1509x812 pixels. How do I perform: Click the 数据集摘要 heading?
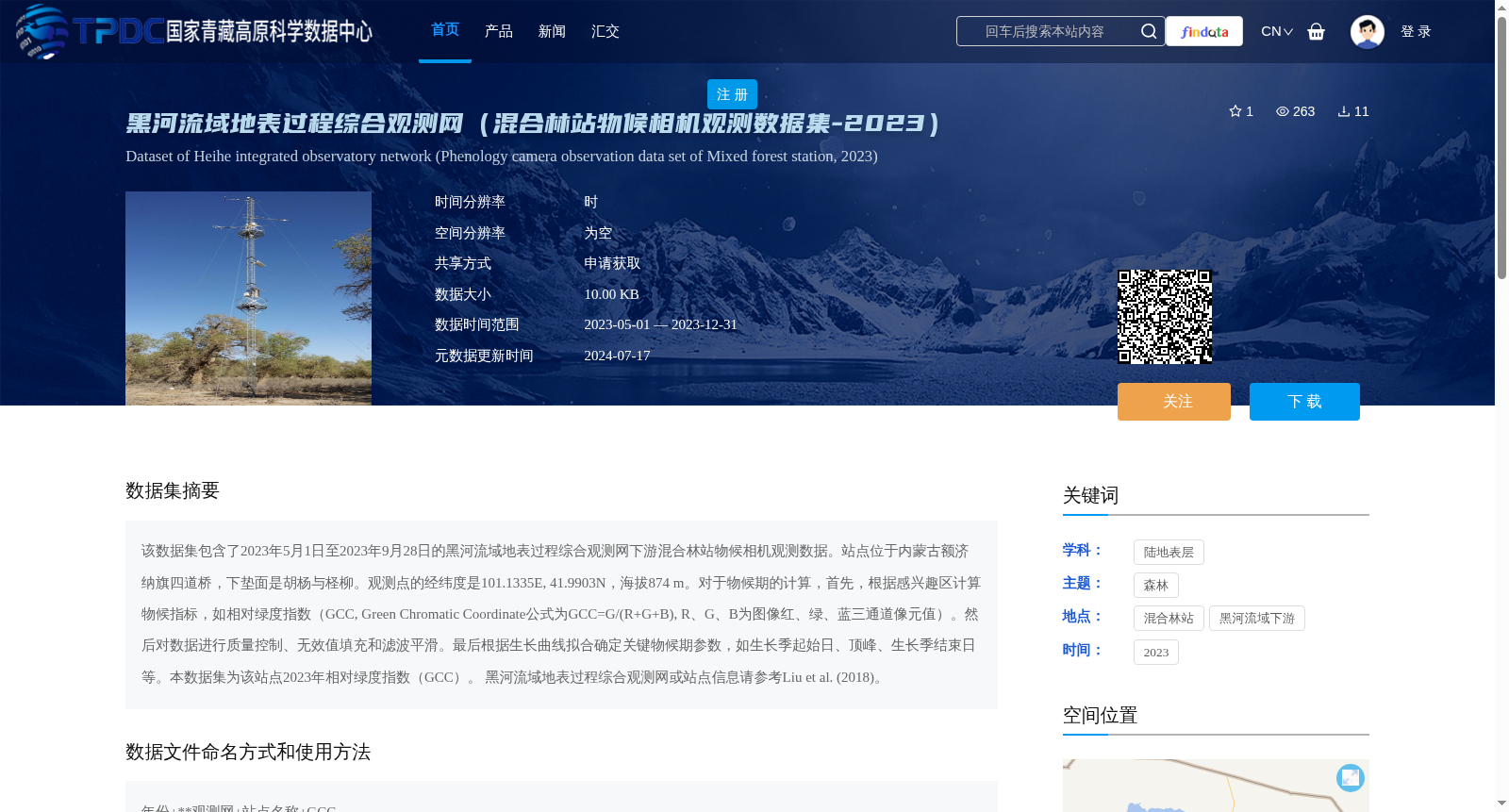click(173, 490)
